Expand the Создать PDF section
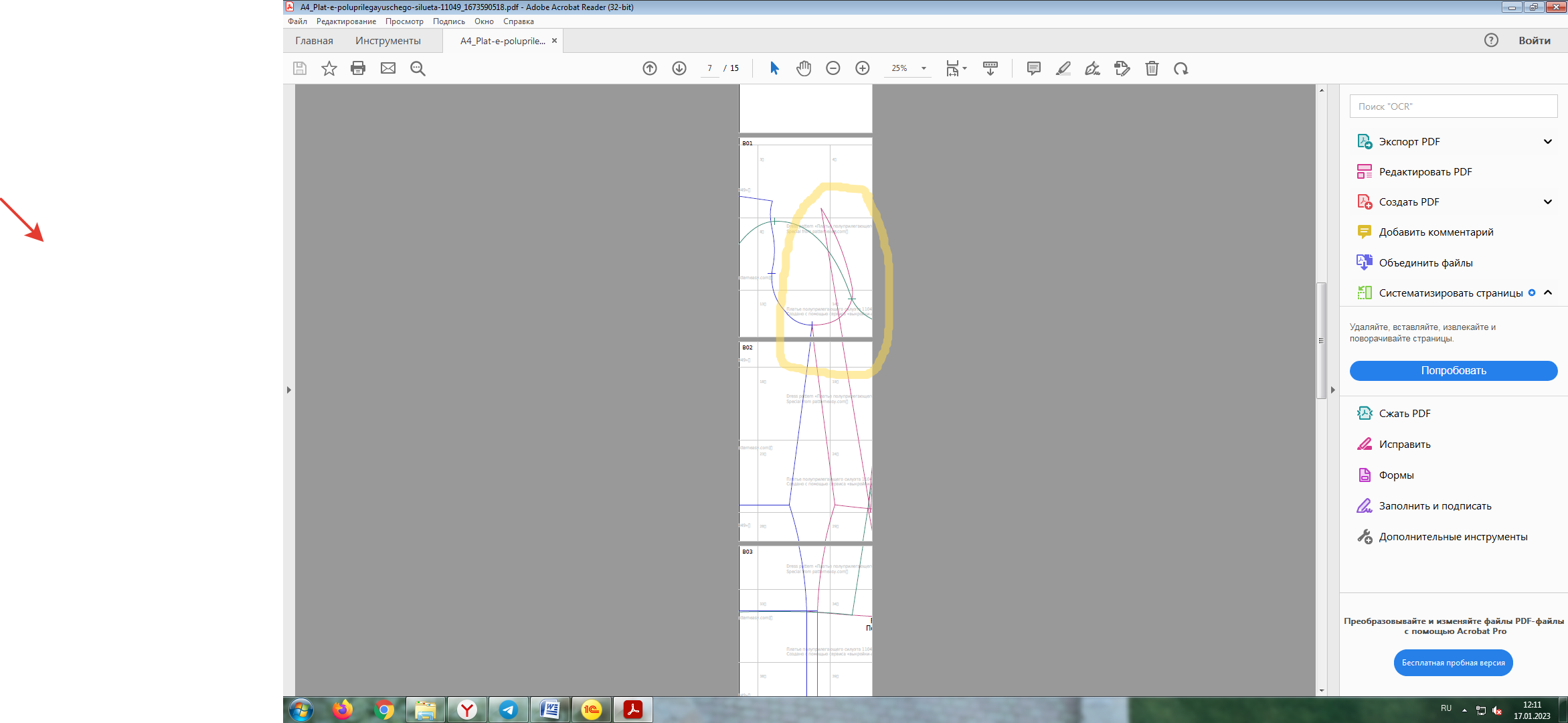Viewport: 1568px width, 723px height. 1547,202
